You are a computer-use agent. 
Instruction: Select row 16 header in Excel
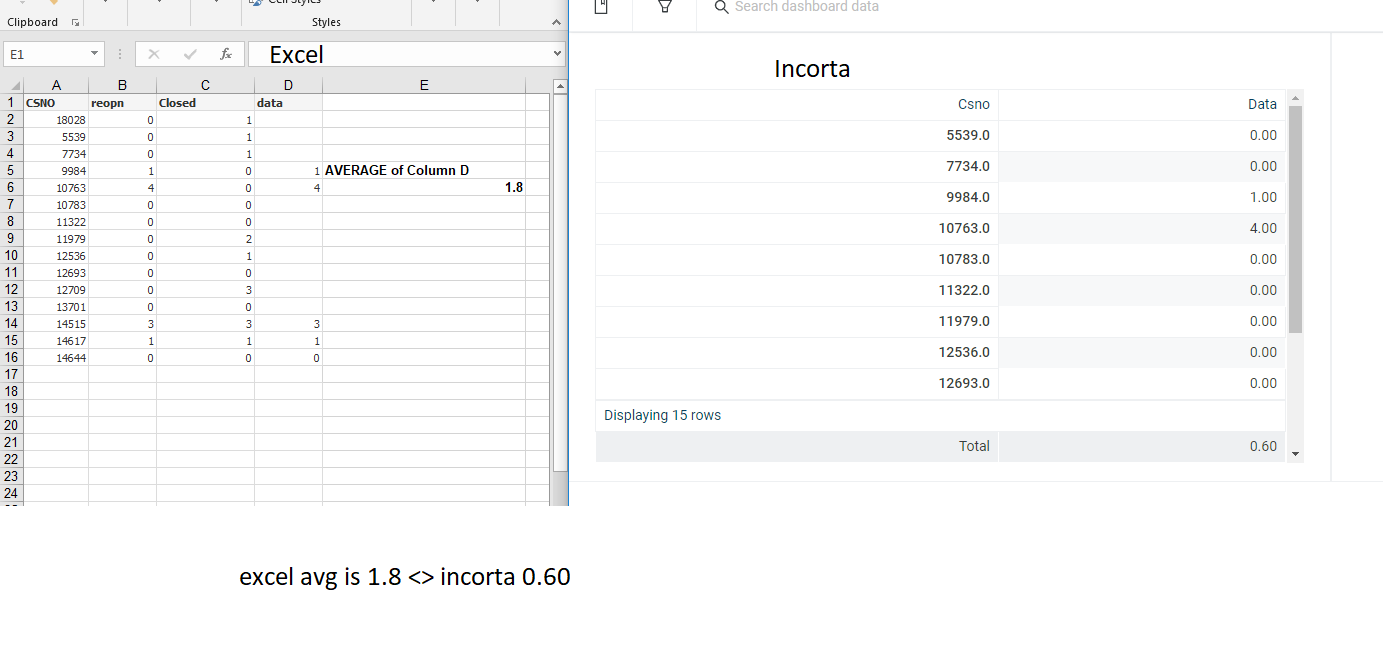(x=12, y=357)
